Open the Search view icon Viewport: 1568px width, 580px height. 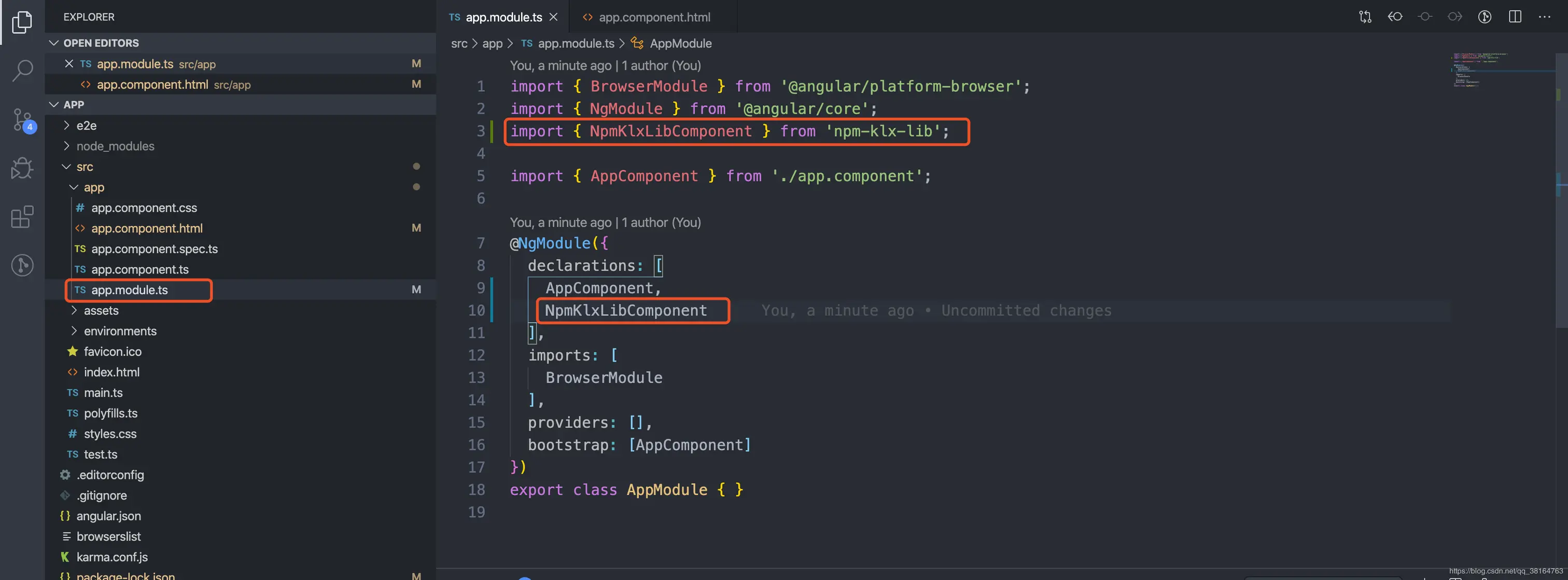(22, 71)
